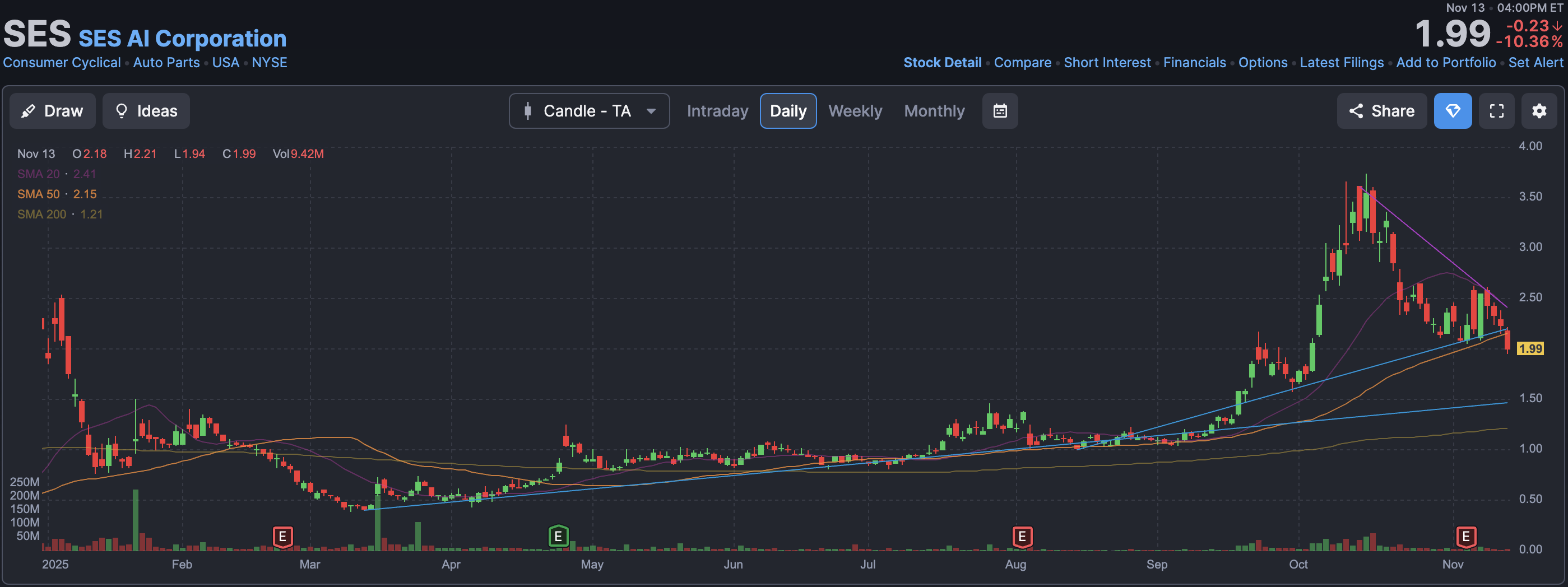Expand the Candle - TA chart type dropdown
Screen dimensions: 1568x587
pyautogui.click(x=589, y=111)
